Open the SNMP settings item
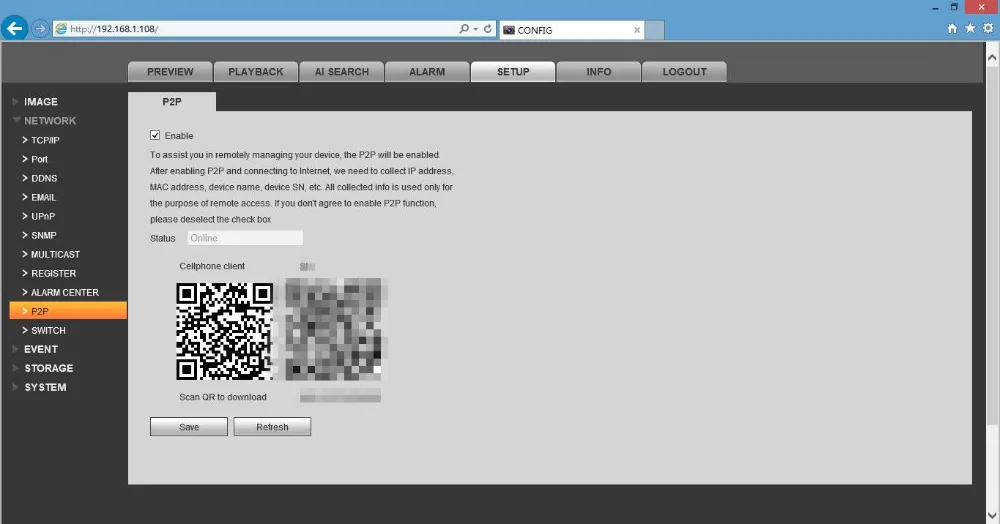 (x=44, y=235)
